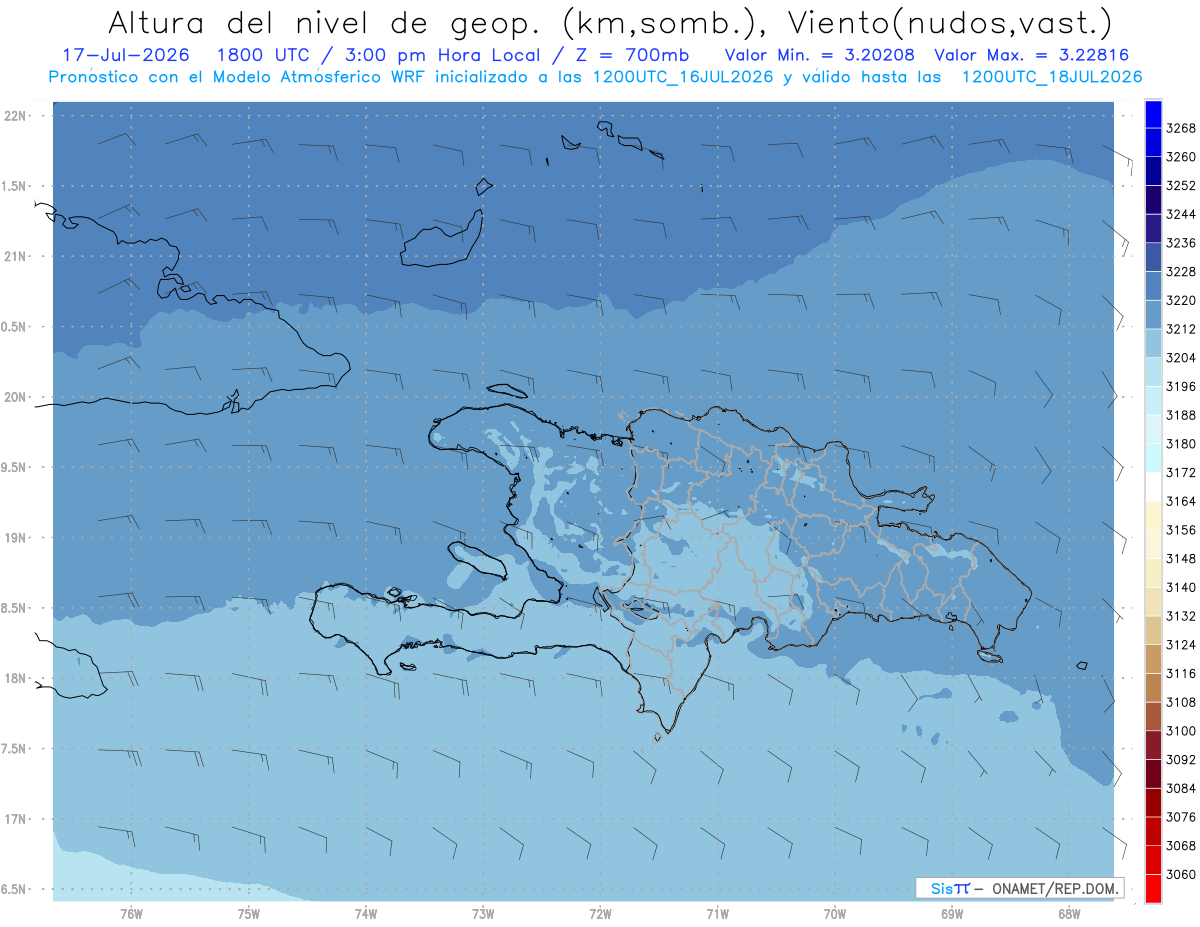
Task: Click the white color bar segment between 3172 and 3164
Action: coord(1153,487)
